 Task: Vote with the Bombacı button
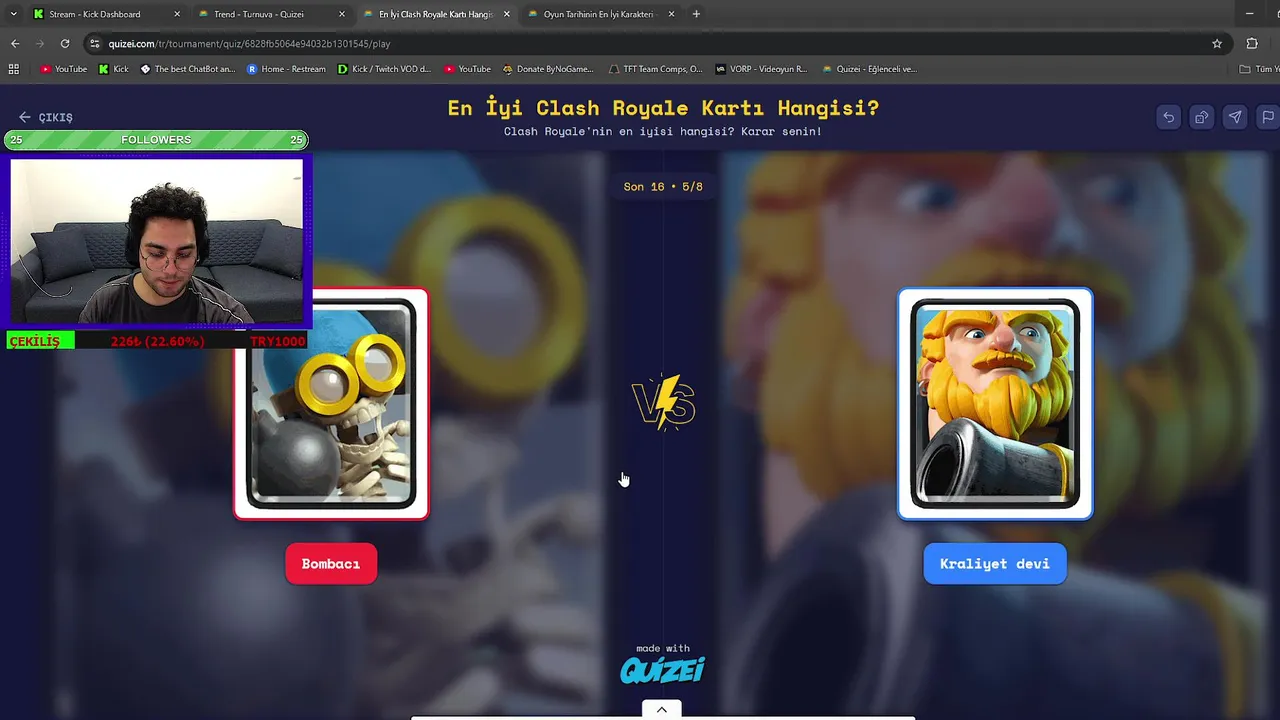point(331,564)
